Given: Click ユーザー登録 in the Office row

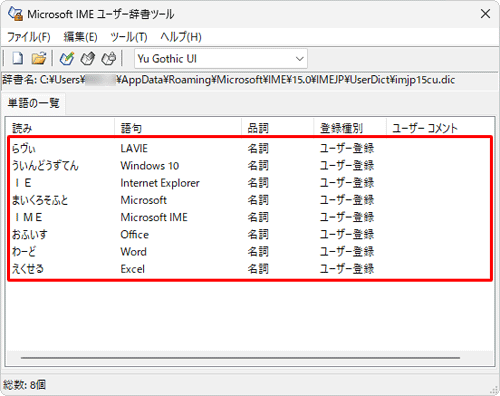Looking at the screenshot, I should (x=347, y=235).
